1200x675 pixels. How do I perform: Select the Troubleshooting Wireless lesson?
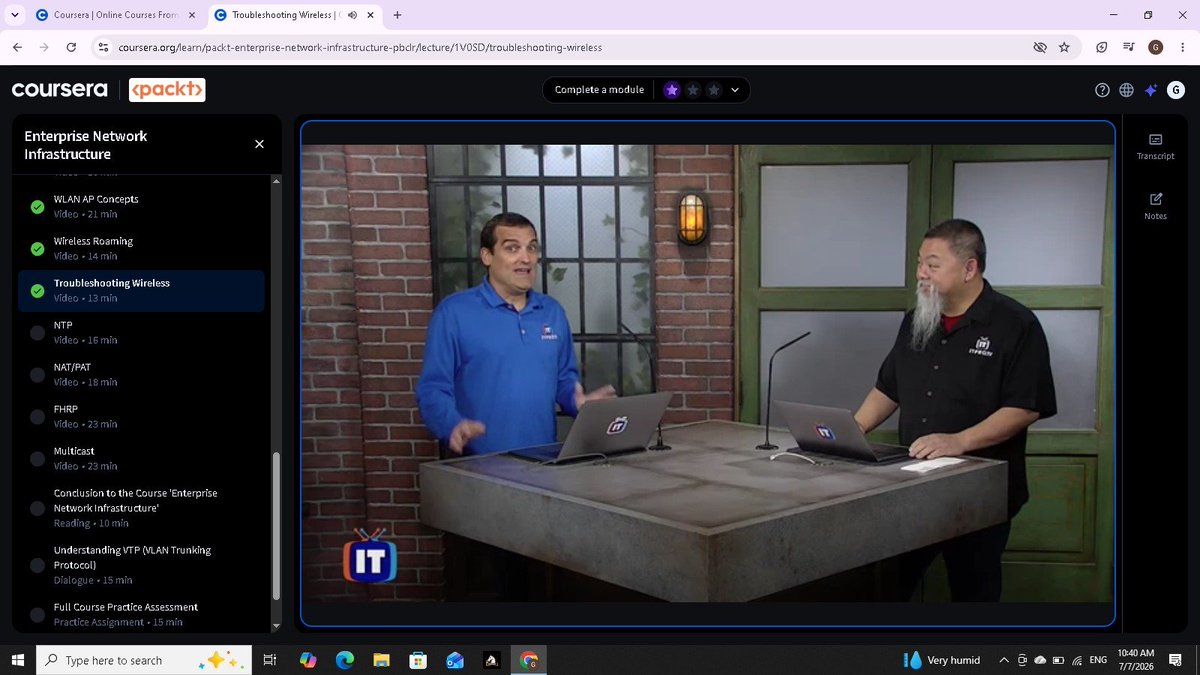[x=141, y=290]
